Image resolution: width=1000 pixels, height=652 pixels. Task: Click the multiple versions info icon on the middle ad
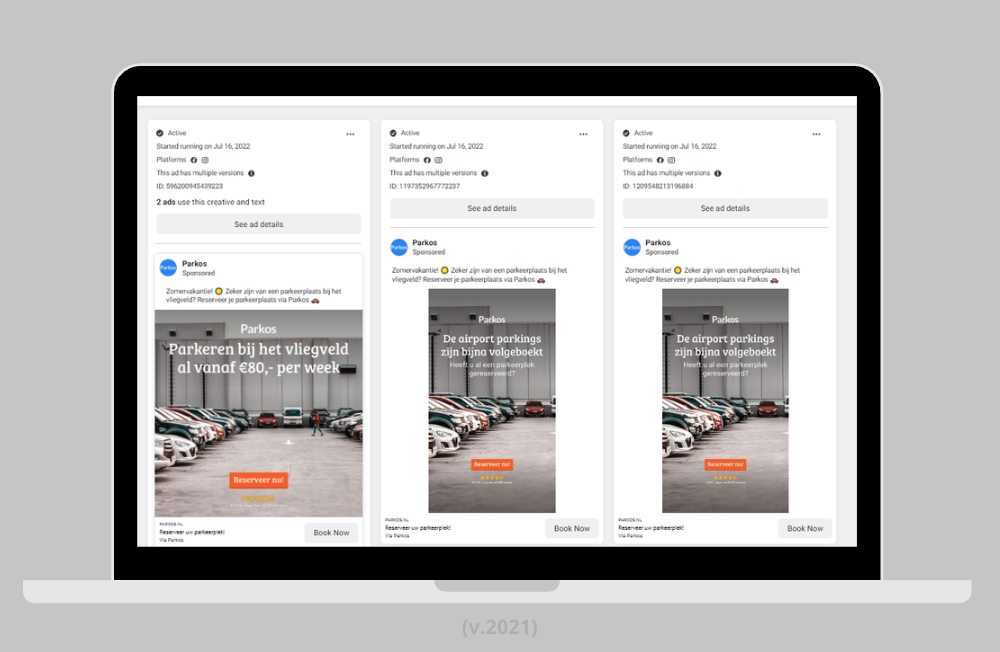pos(484,173)
